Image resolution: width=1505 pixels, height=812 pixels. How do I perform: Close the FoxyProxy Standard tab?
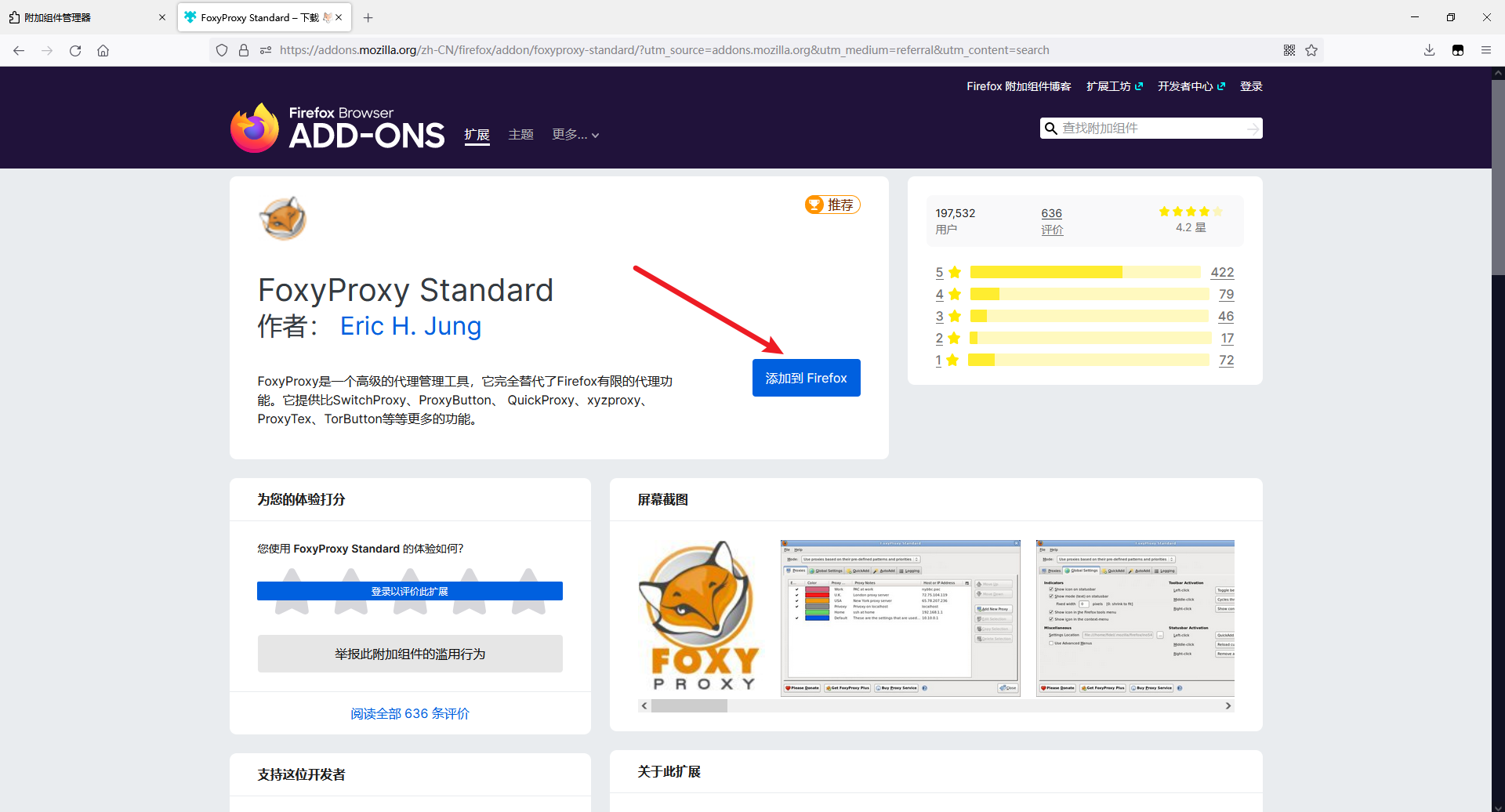tap(339, 17)
